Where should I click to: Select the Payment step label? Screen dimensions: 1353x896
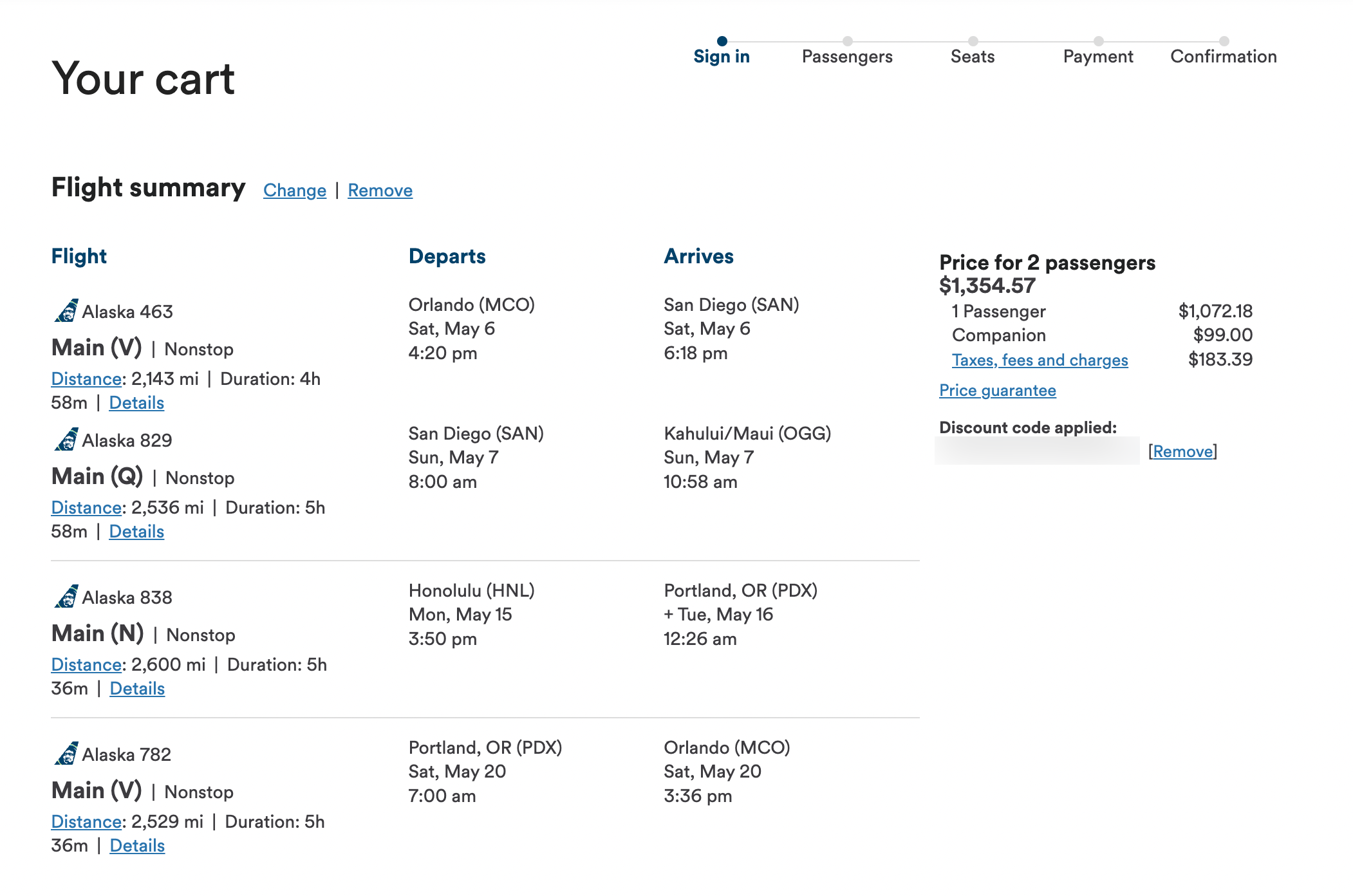(1098, 57)
